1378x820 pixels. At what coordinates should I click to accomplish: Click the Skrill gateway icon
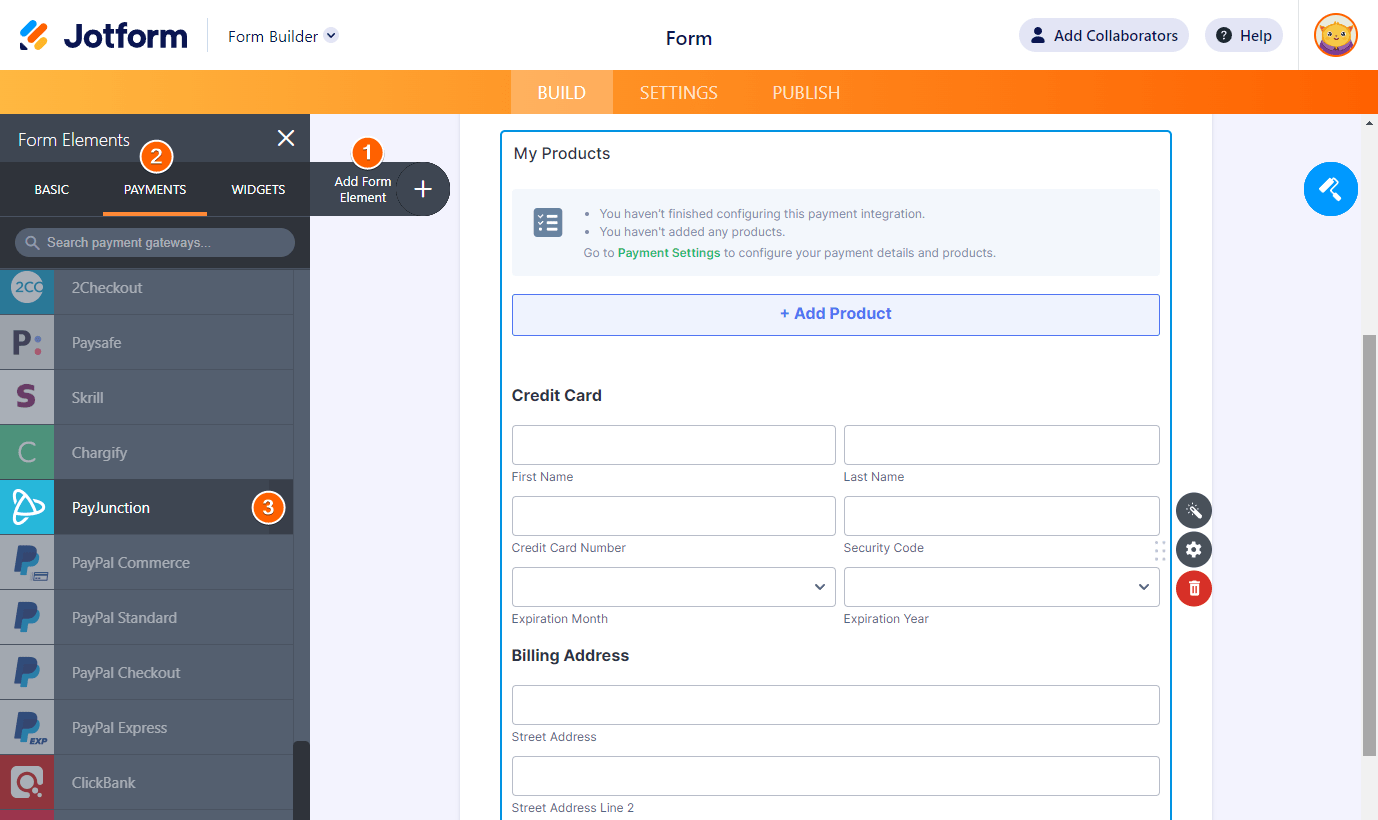(x=27, y=398)
